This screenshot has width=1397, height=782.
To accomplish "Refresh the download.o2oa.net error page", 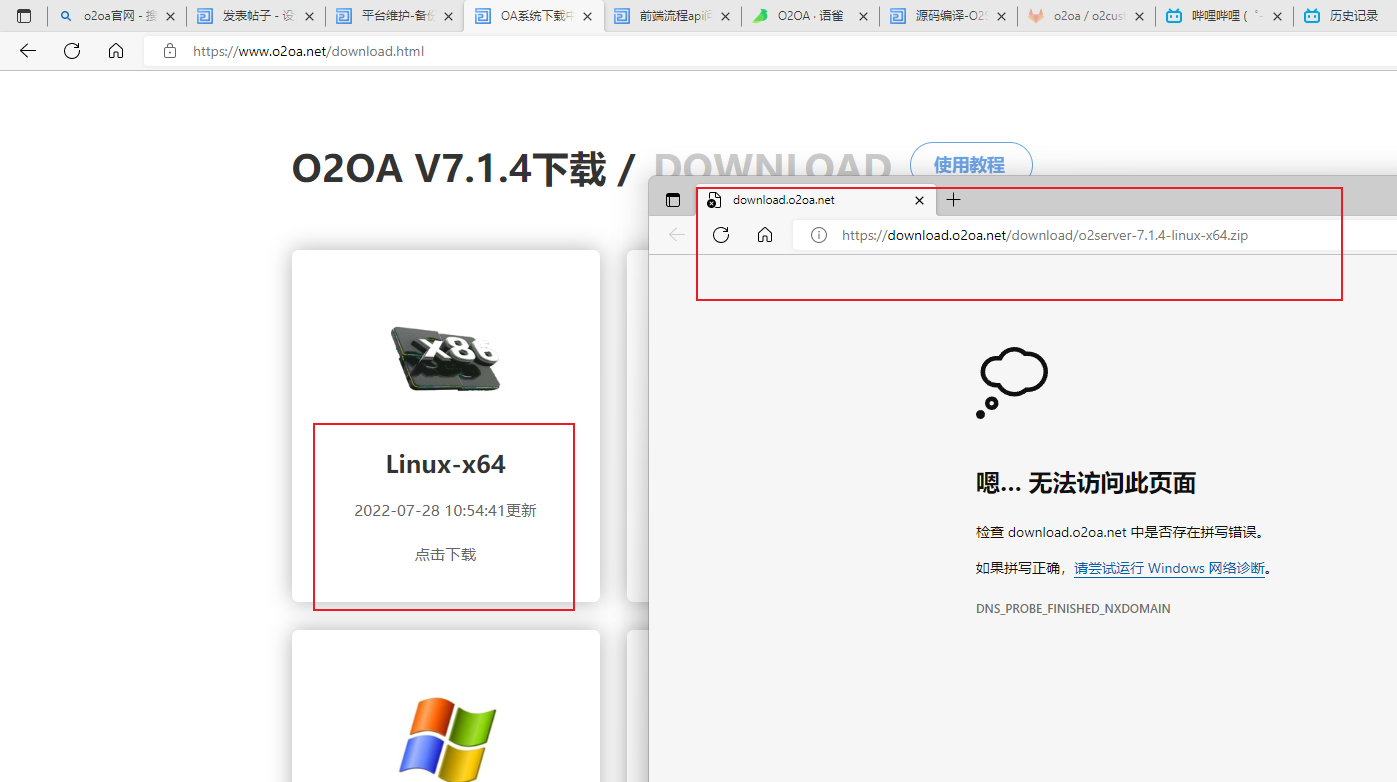I will point(721,235).
